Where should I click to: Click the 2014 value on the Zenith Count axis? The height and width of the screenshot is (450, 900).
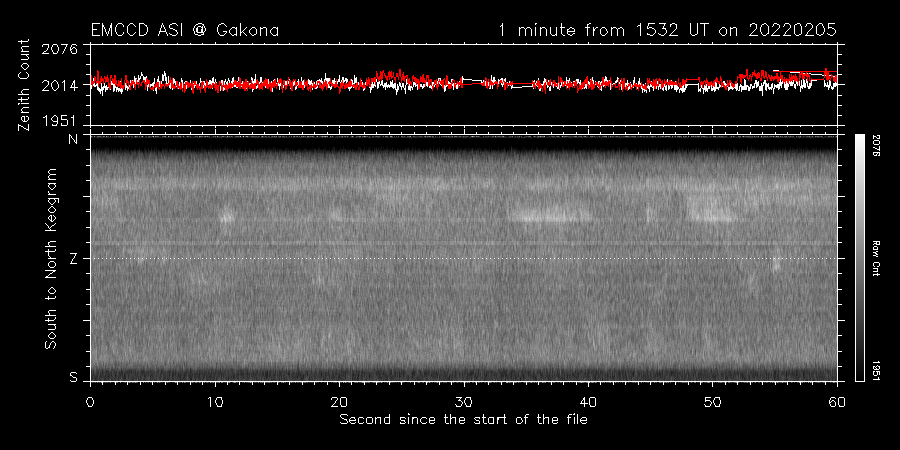click(60, 86)
